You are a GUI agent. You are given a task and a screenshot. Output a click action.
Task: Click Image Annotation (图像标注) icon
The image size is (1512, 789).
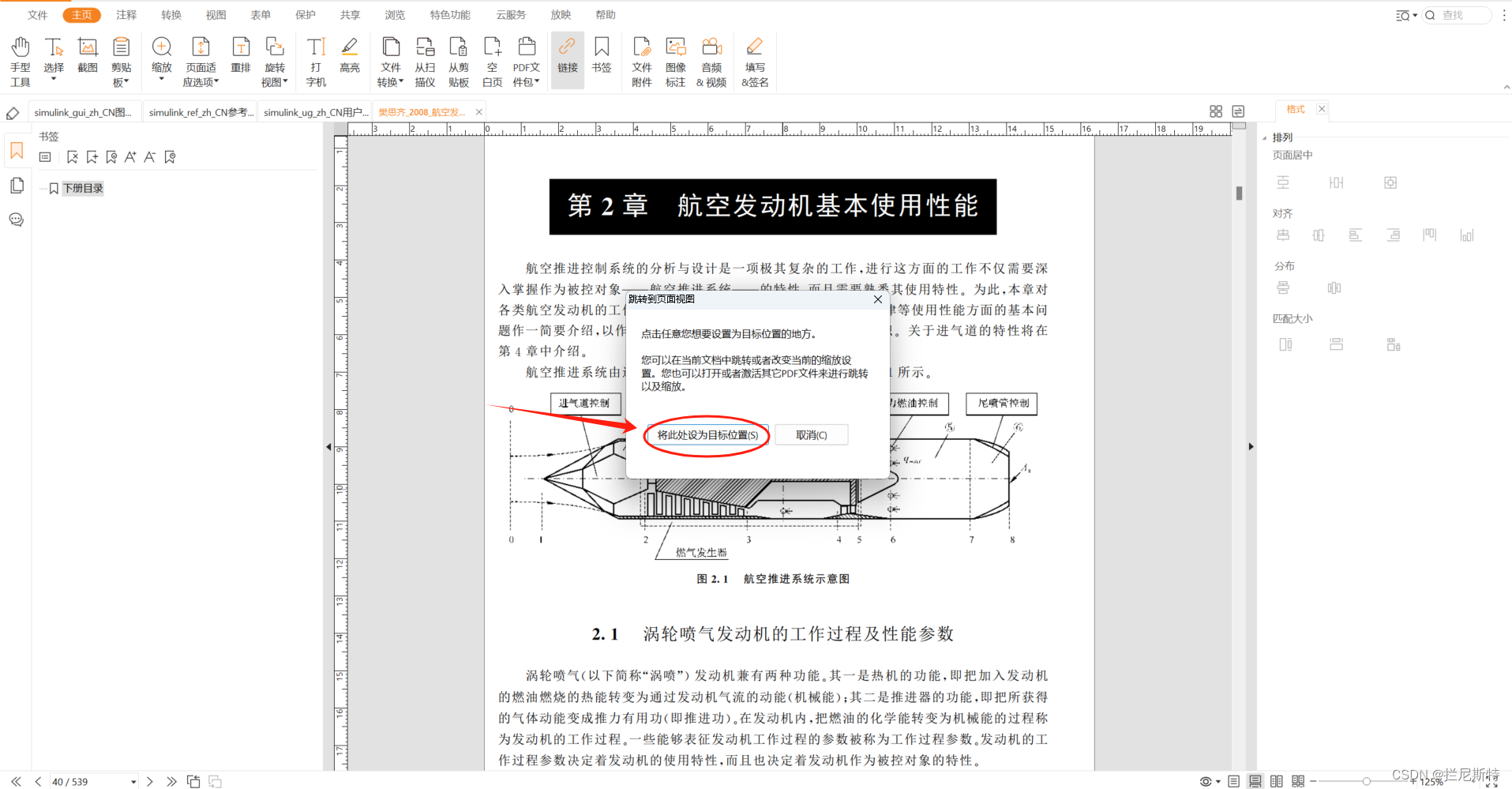click(676, 61)
